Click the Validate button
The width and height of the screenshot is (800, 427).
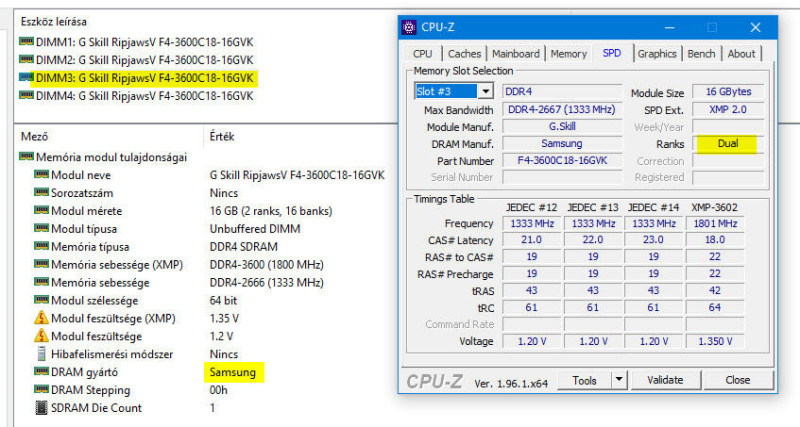[665, 380]
